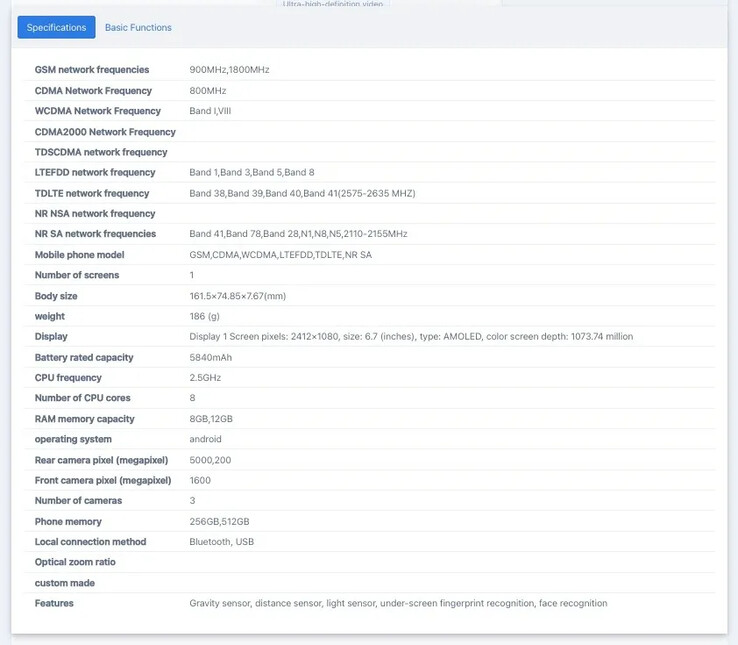Select the Features sensor list text
738x645 pixels.
[398, 603]
